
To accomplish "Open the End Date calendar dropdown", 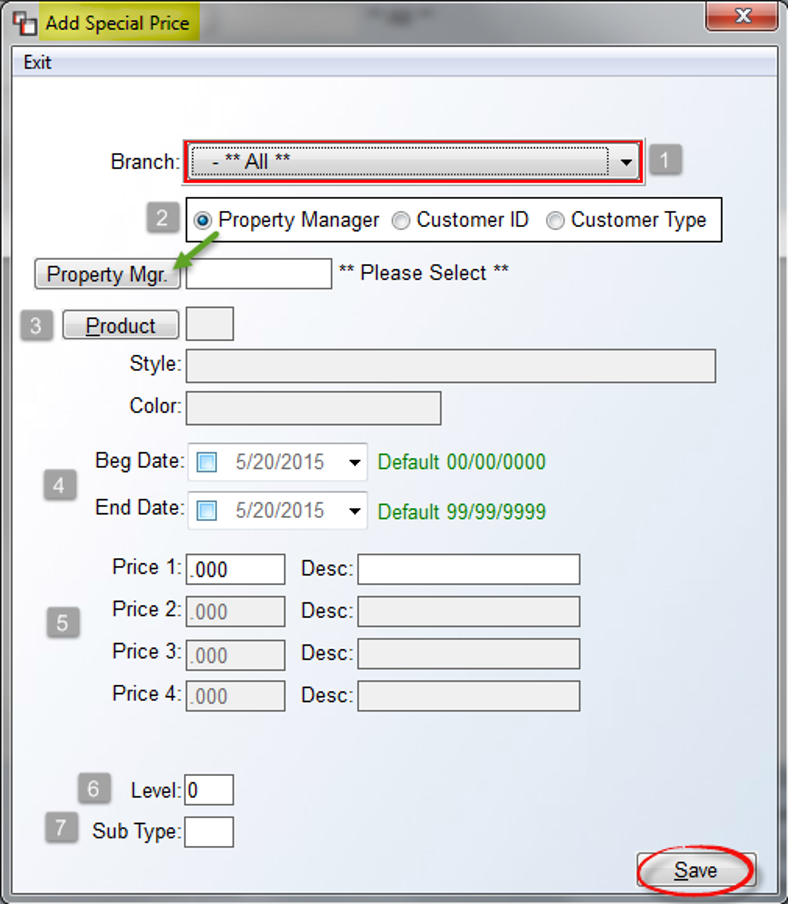I will 355,511.
